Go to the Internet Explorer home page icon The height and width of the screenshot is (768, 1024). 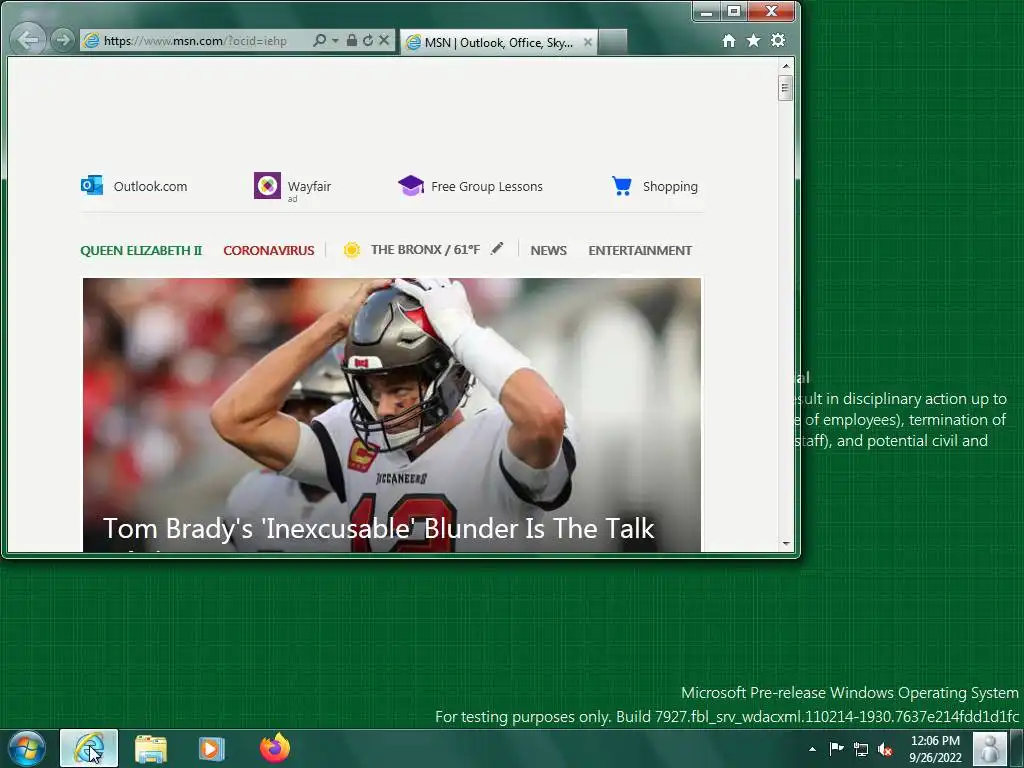tap(729, 41)
